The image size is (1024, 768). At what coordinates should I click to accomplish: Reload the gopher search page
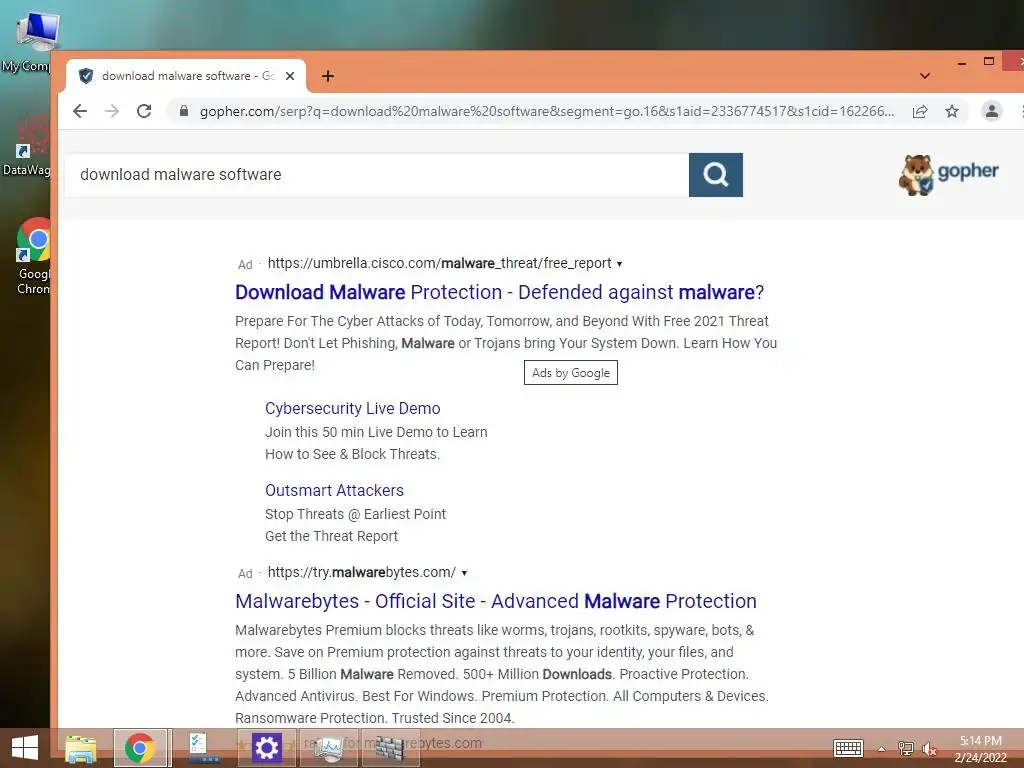(144, 111)
